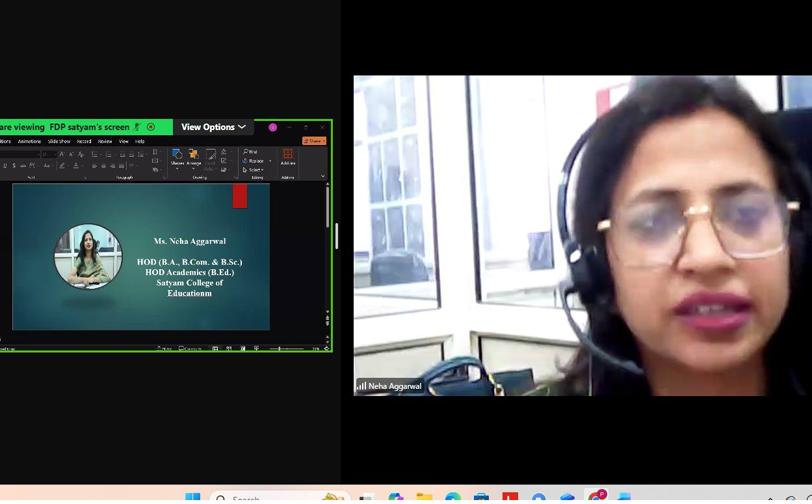The width and height of the screenshot is (812, 504).
Task: Open the Animations ribbon tab
Action: [x=29, y=141]
